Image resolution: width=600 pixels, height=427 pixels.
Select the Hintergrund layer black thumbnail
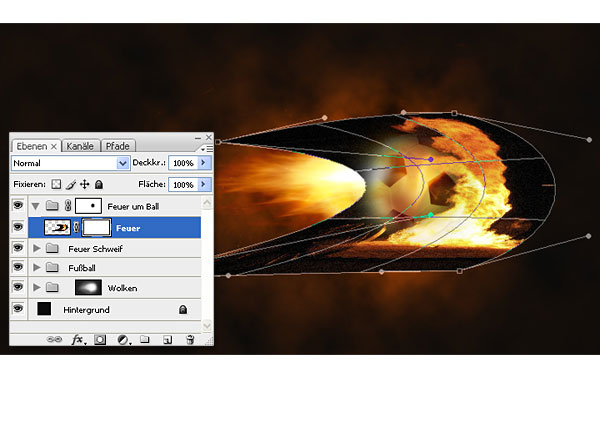point(44,308)
